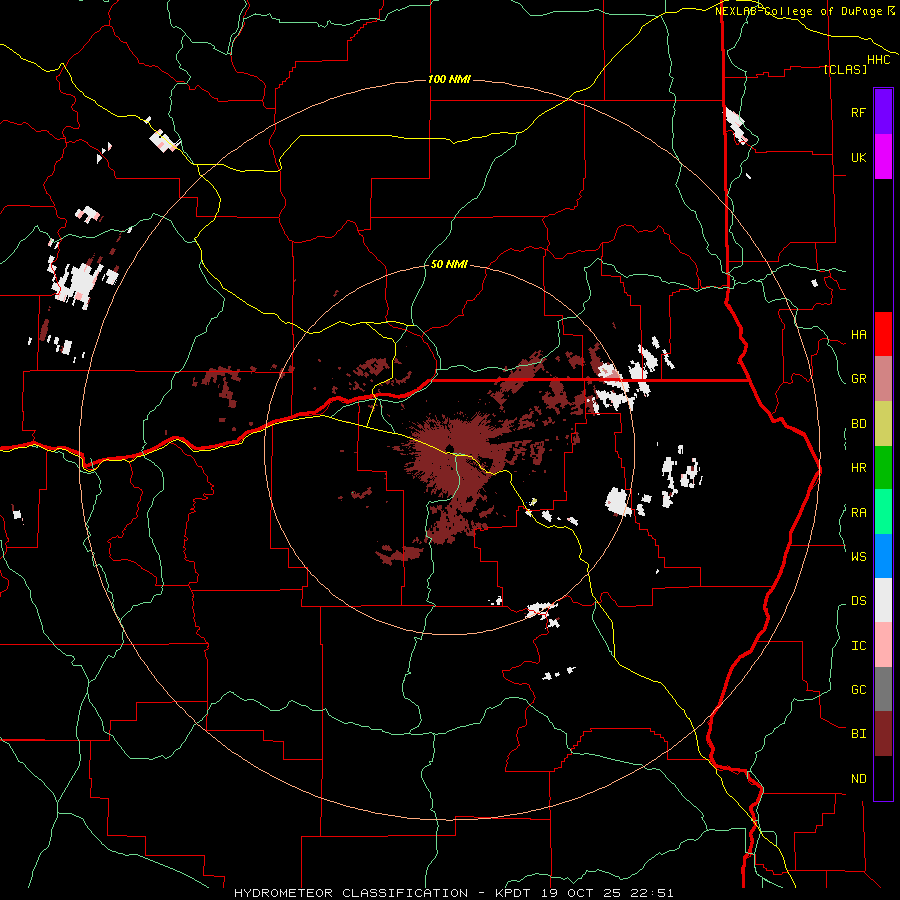Click the HA red legend swatch

(x=883, y=334)
